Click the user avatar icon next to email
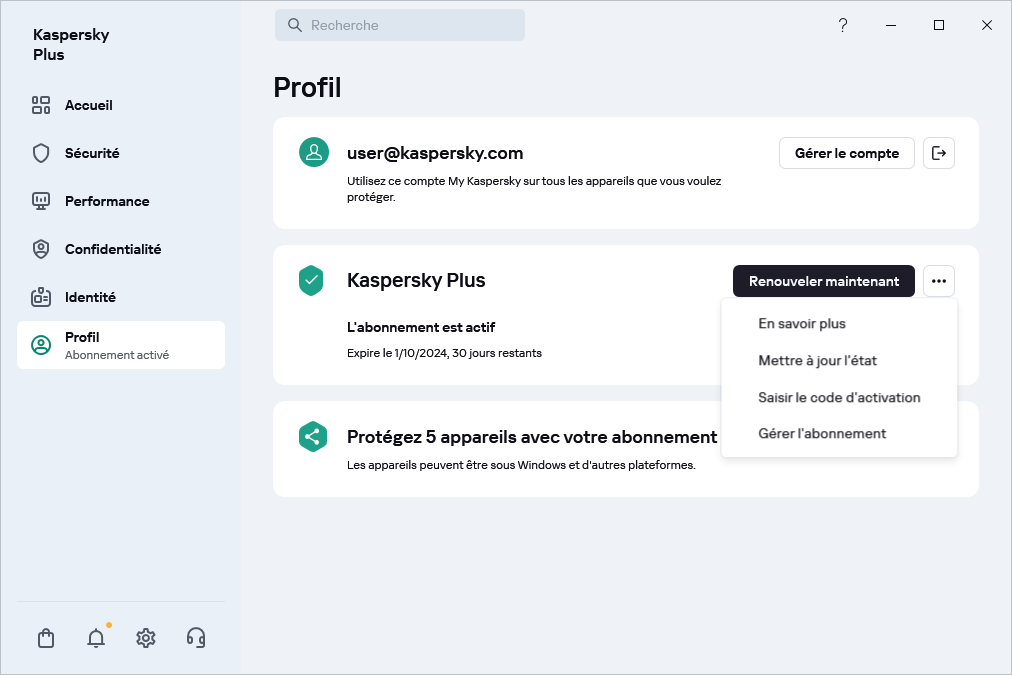The image size is (1012, 675). [x=314, y=152]
